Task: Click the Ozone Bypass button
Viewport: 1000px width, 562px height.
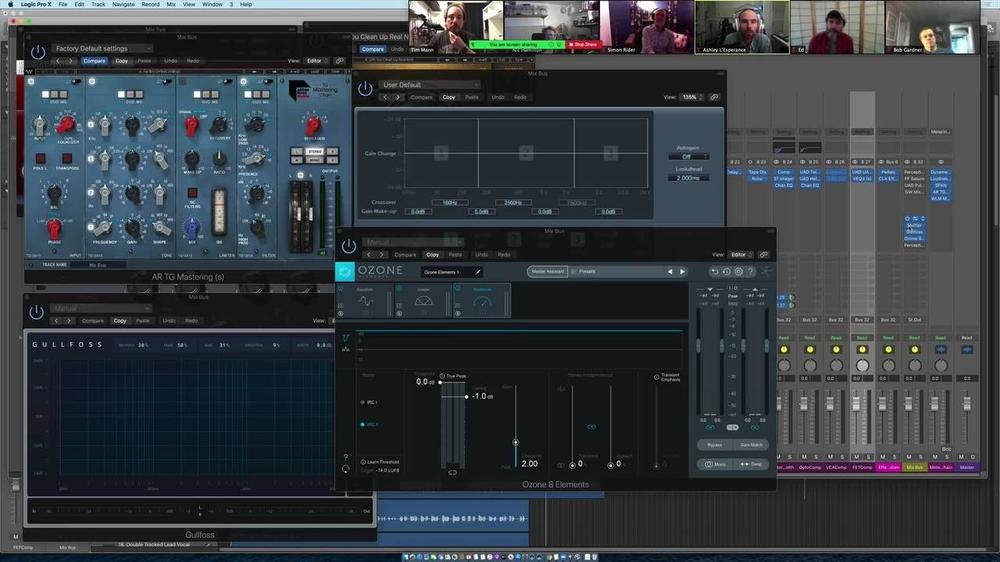Action: tap(714, 444)
